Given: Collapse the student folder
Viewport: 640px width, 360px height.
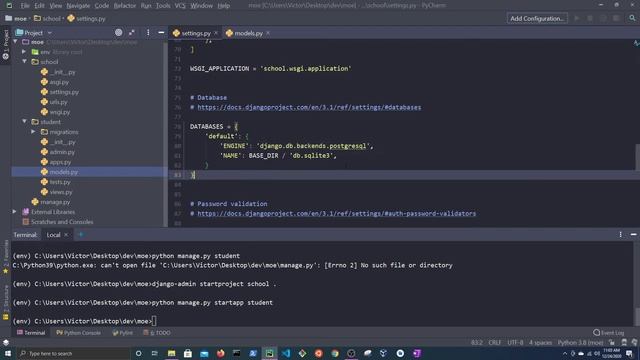Looking at the screenshot, I should coord(24,122).
